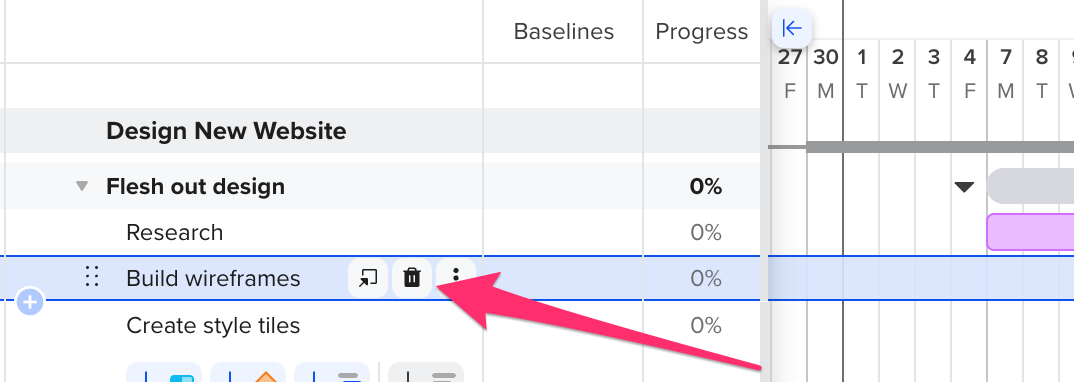Click the gray Flesh out design group bar

[x=1030, y=186]
